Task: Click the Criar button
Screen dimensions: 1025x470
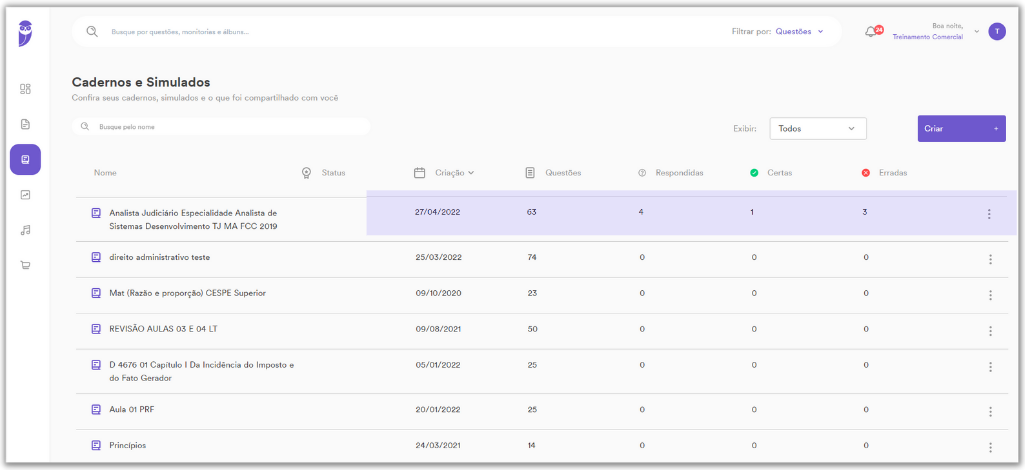Action: click(x=962, y=129)
